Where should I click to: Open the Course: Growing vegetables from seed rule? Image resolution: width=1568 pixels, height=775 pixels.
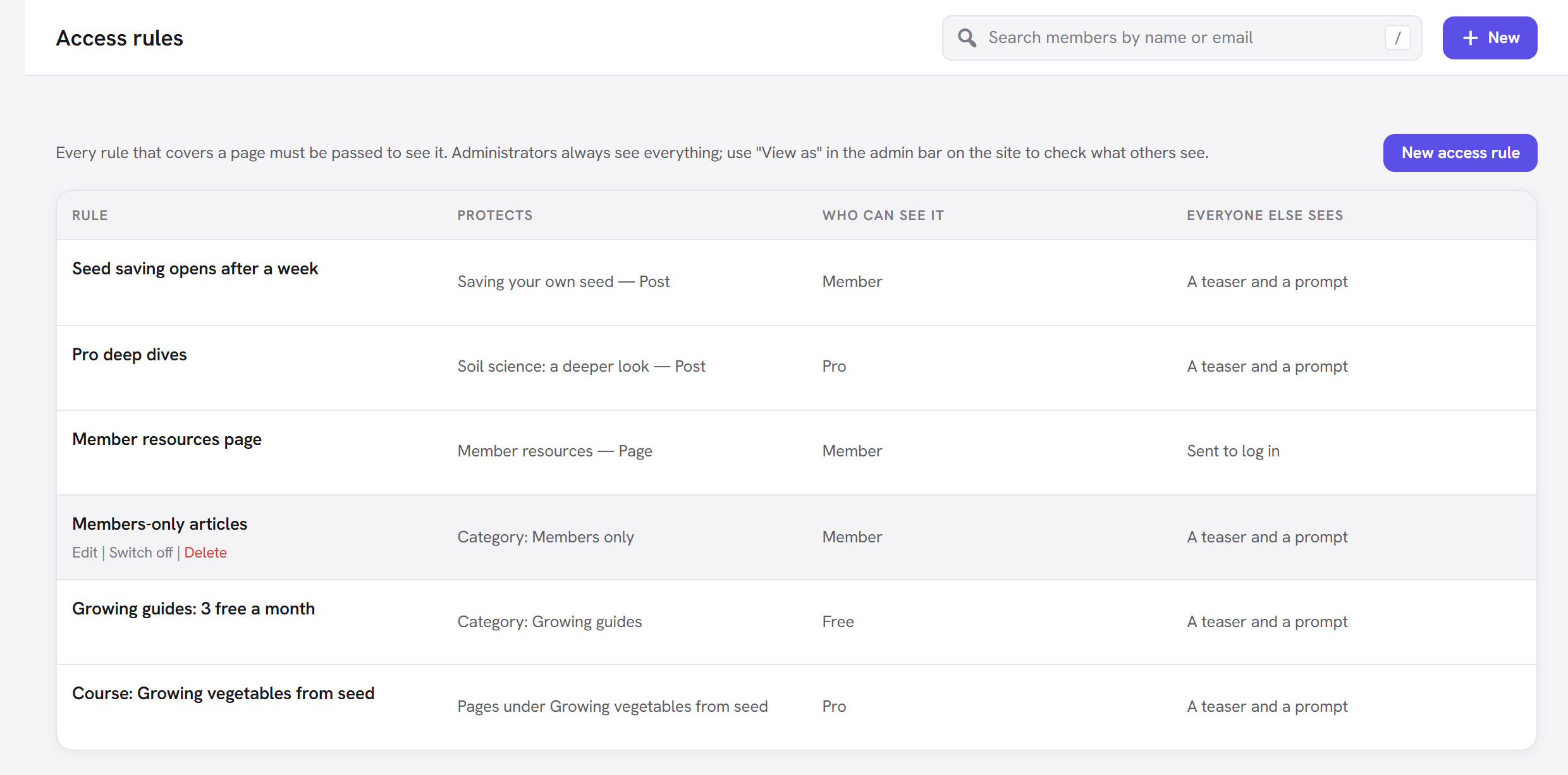click(223, 693)
